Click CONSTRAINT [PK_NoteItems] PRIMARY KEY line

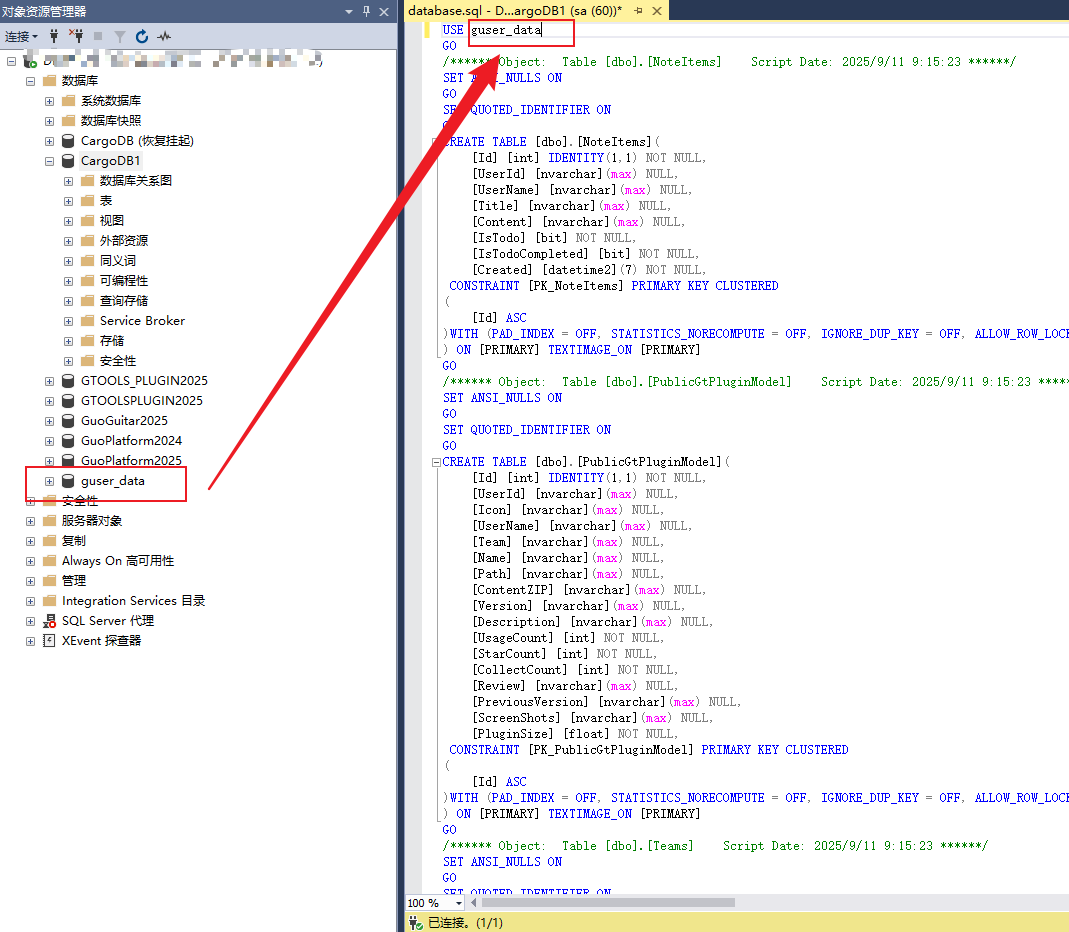614,286
